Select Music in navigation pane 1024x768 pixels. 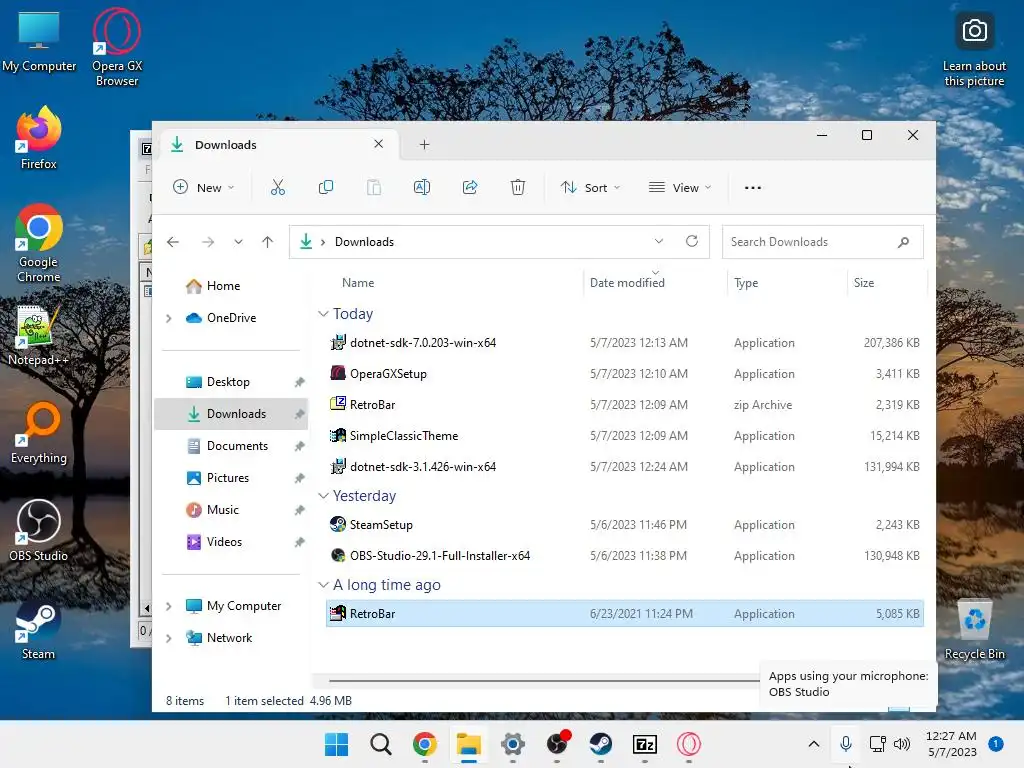point(231,510)
